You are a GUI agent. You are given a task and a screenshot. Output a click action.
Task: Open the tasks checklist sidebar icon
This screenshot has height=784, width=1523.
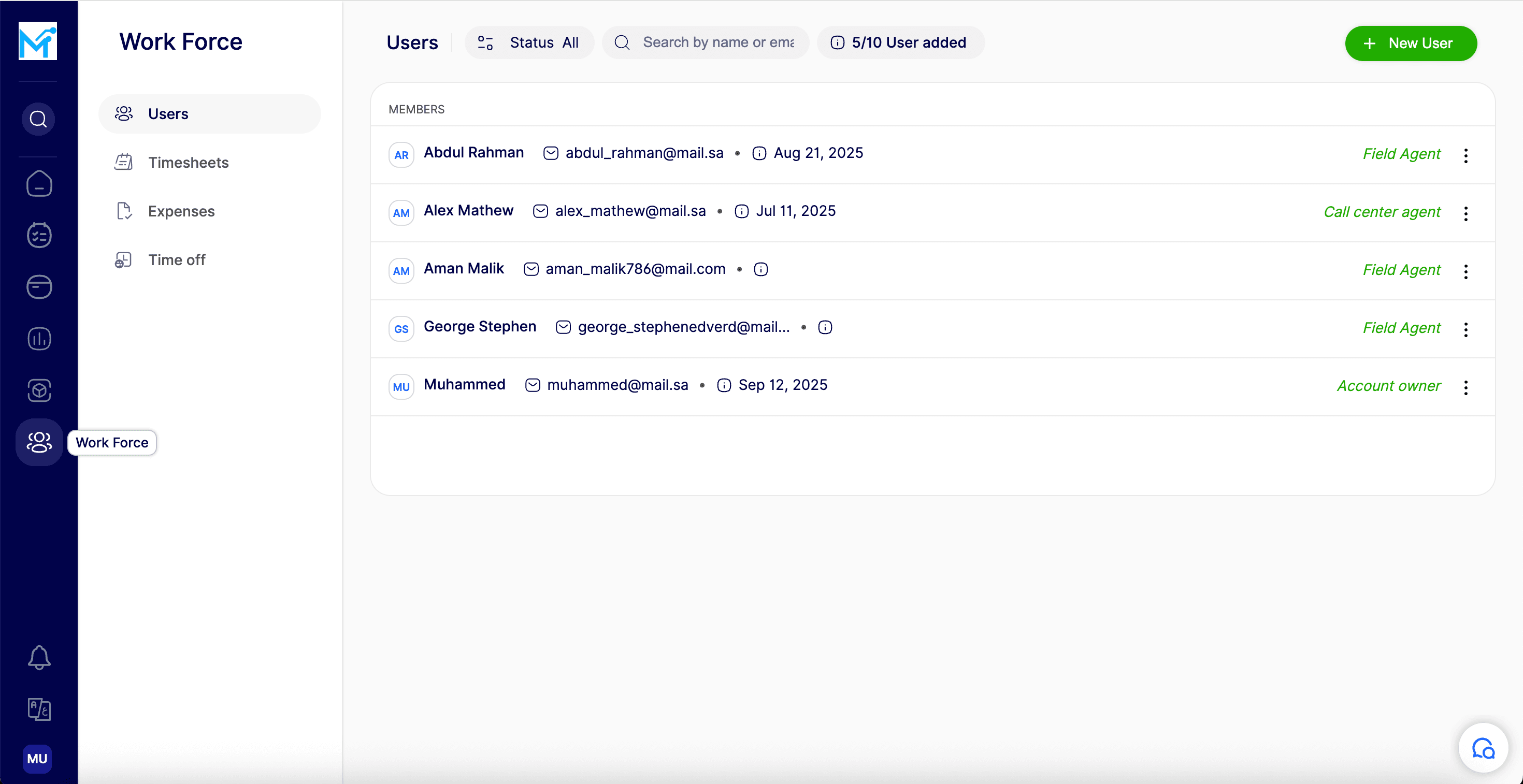(x=39, y=235)
